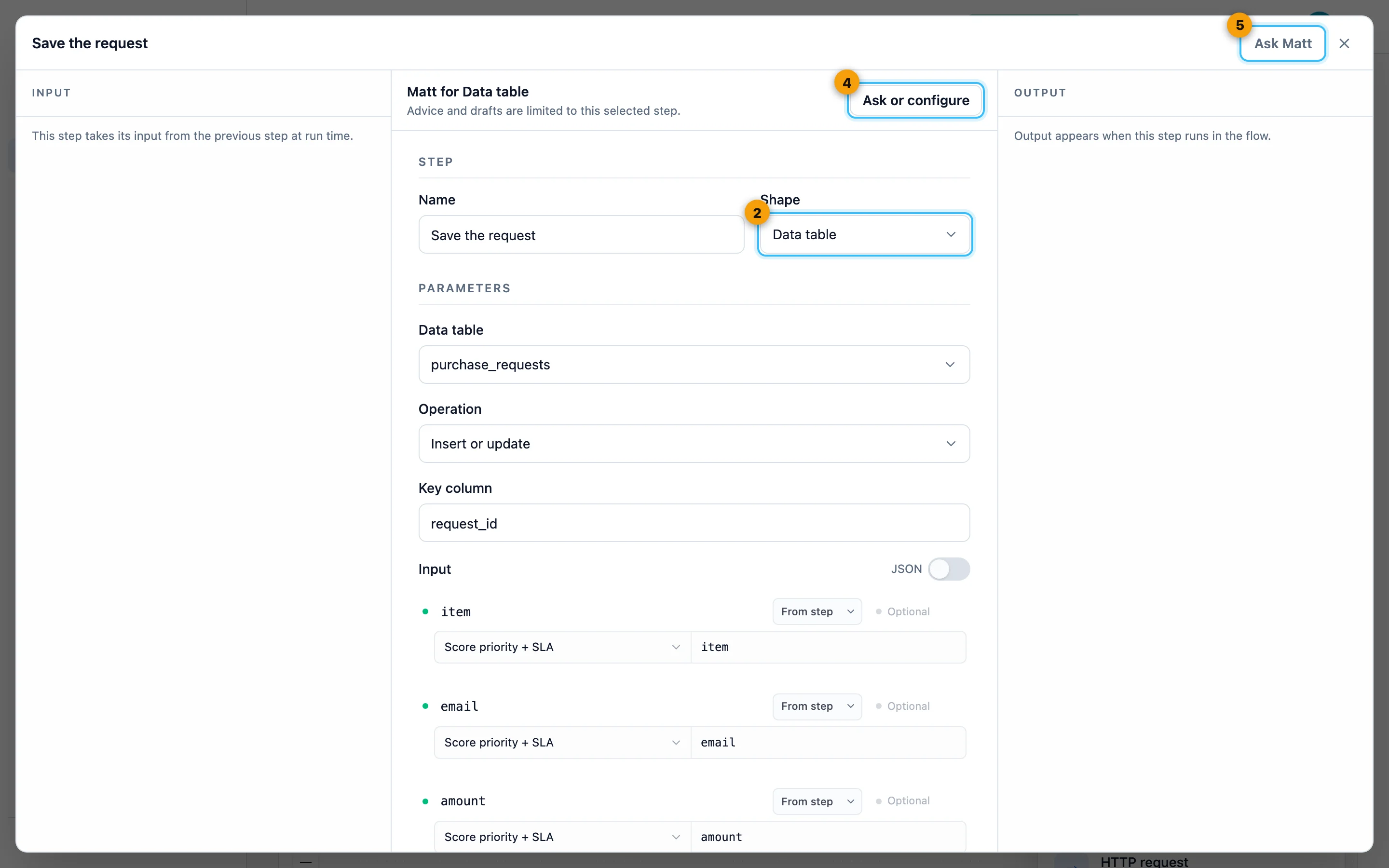Open the Shape dropdown showing Data table
1389x868 pixels.
(x=864, y=234)
